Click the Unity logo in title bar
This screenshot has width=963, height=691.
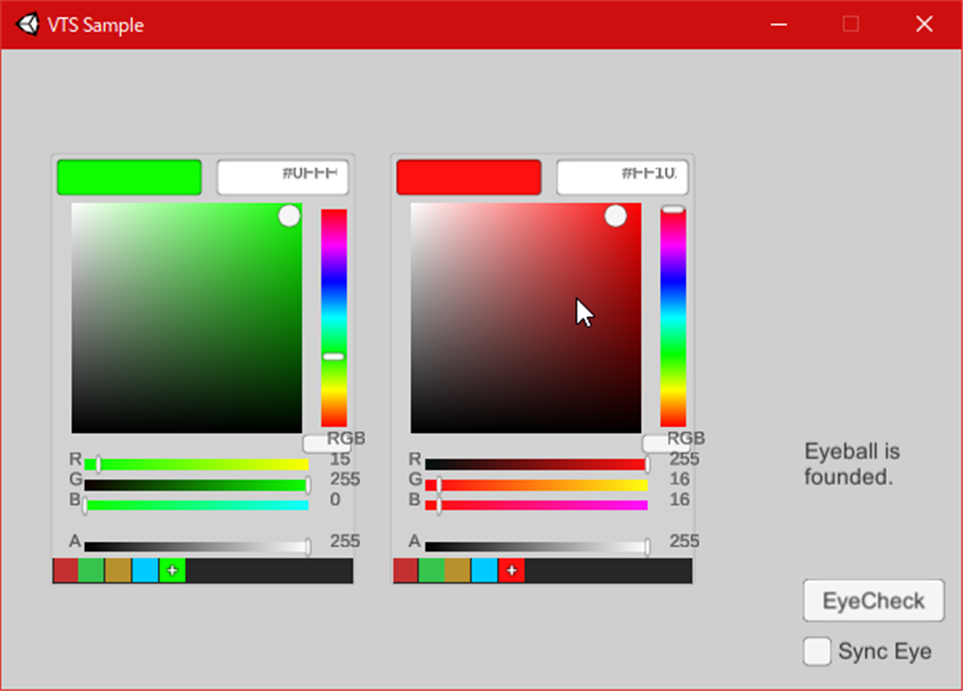click(28, 24)
